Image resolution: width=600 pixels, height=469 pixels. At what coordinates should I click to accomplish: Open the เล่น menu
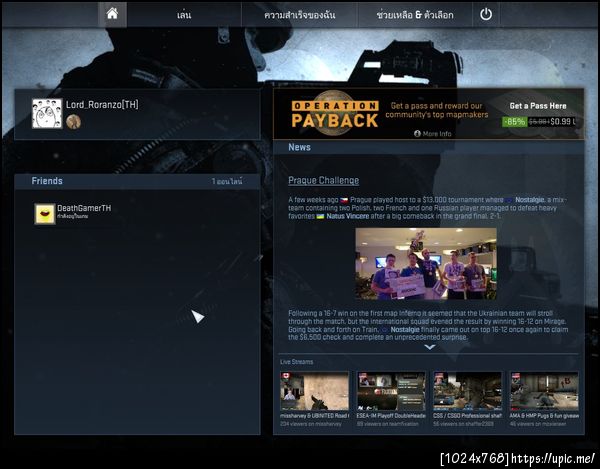click(184, 15)
